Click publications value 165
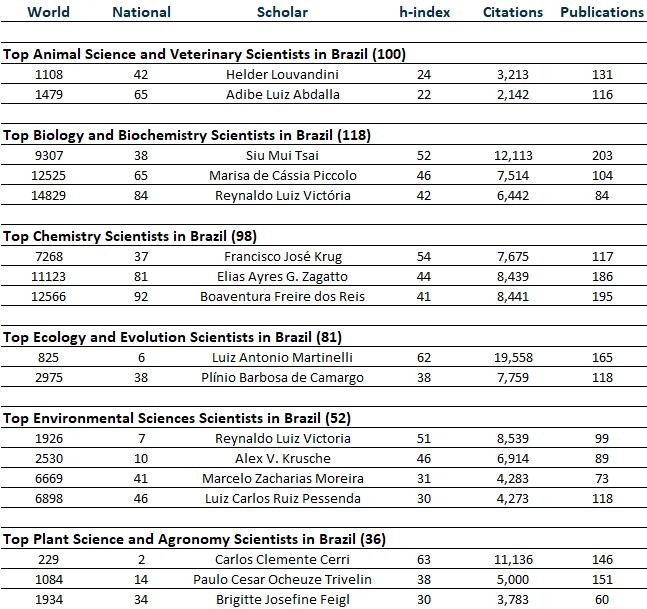647x609 pixels. (602, 357)
